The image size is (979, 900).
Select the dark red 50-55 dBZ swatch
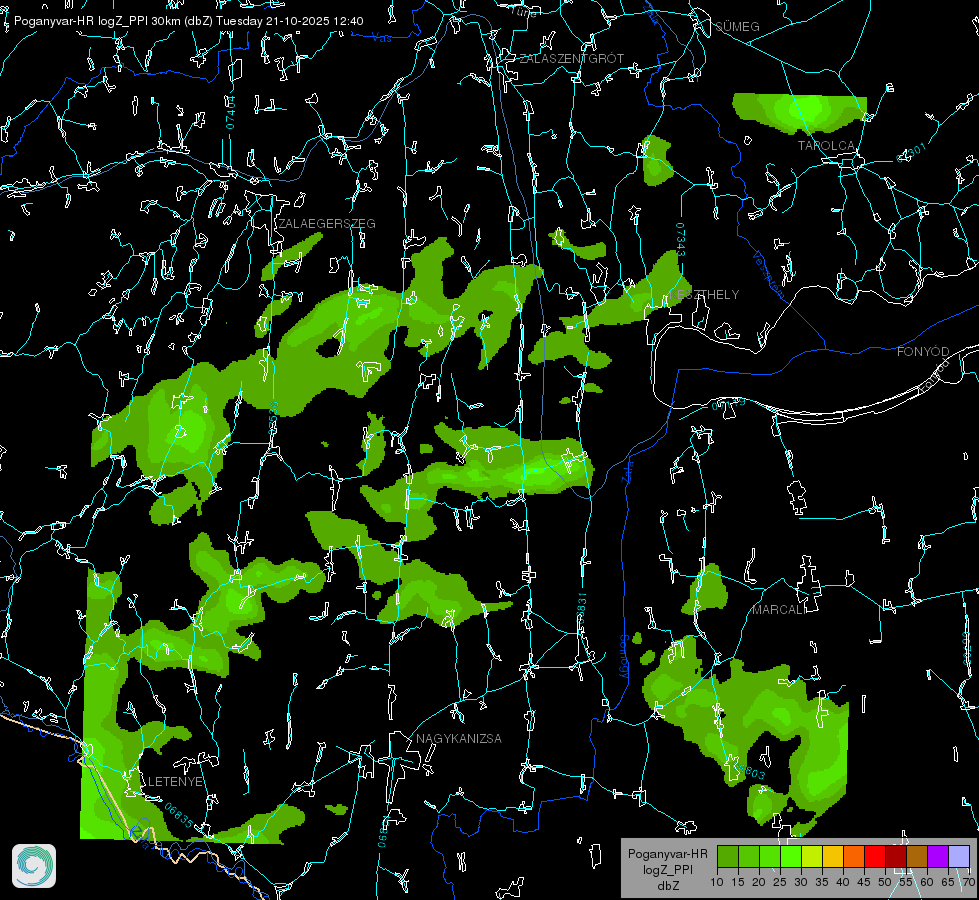[x=896, y=856]
